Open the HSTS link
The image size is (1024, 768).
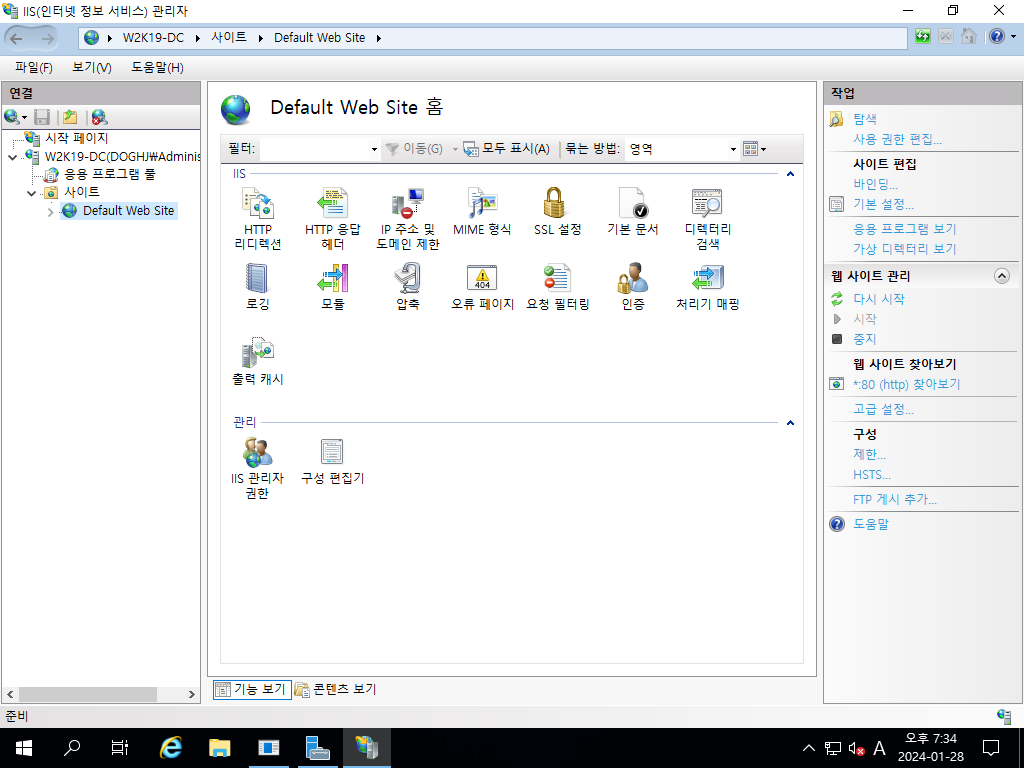[871, 475]
